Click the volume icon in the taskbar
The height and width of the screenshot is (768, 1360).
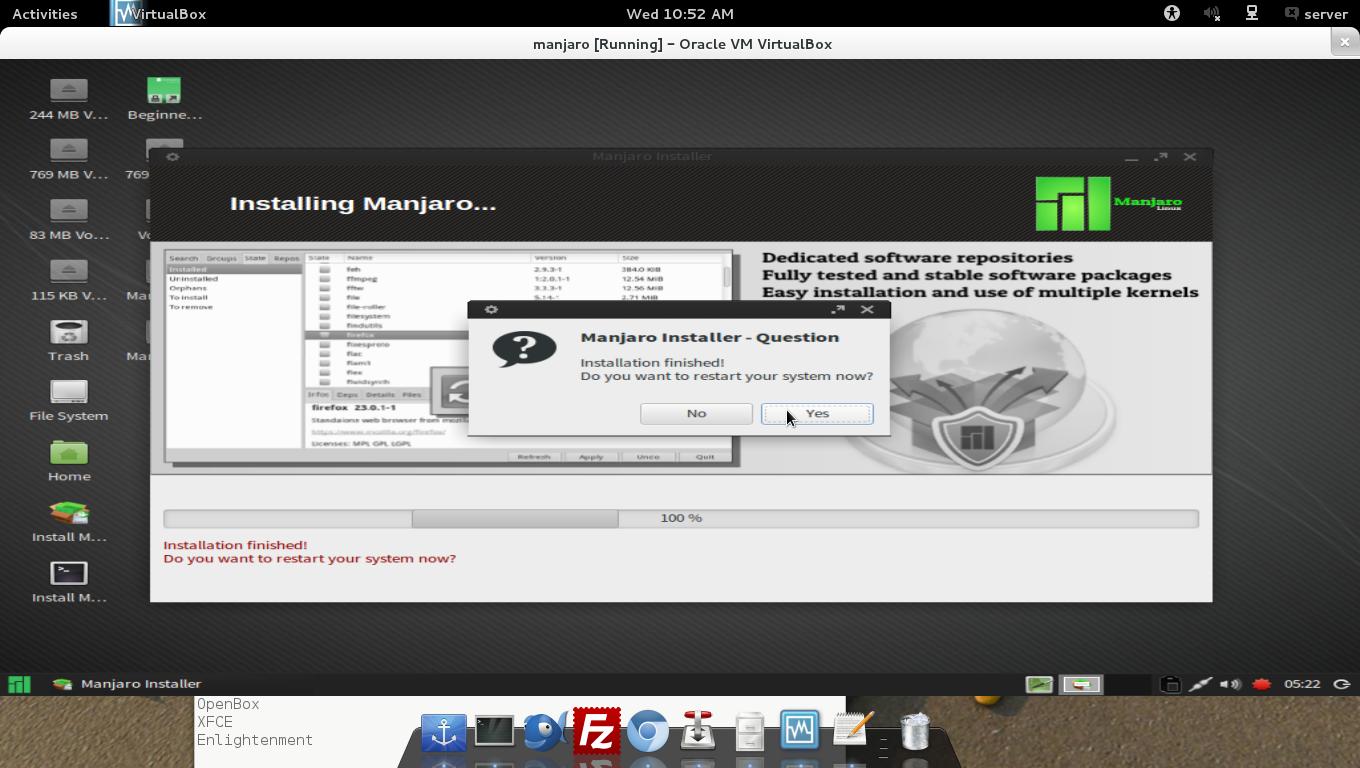1229,684
